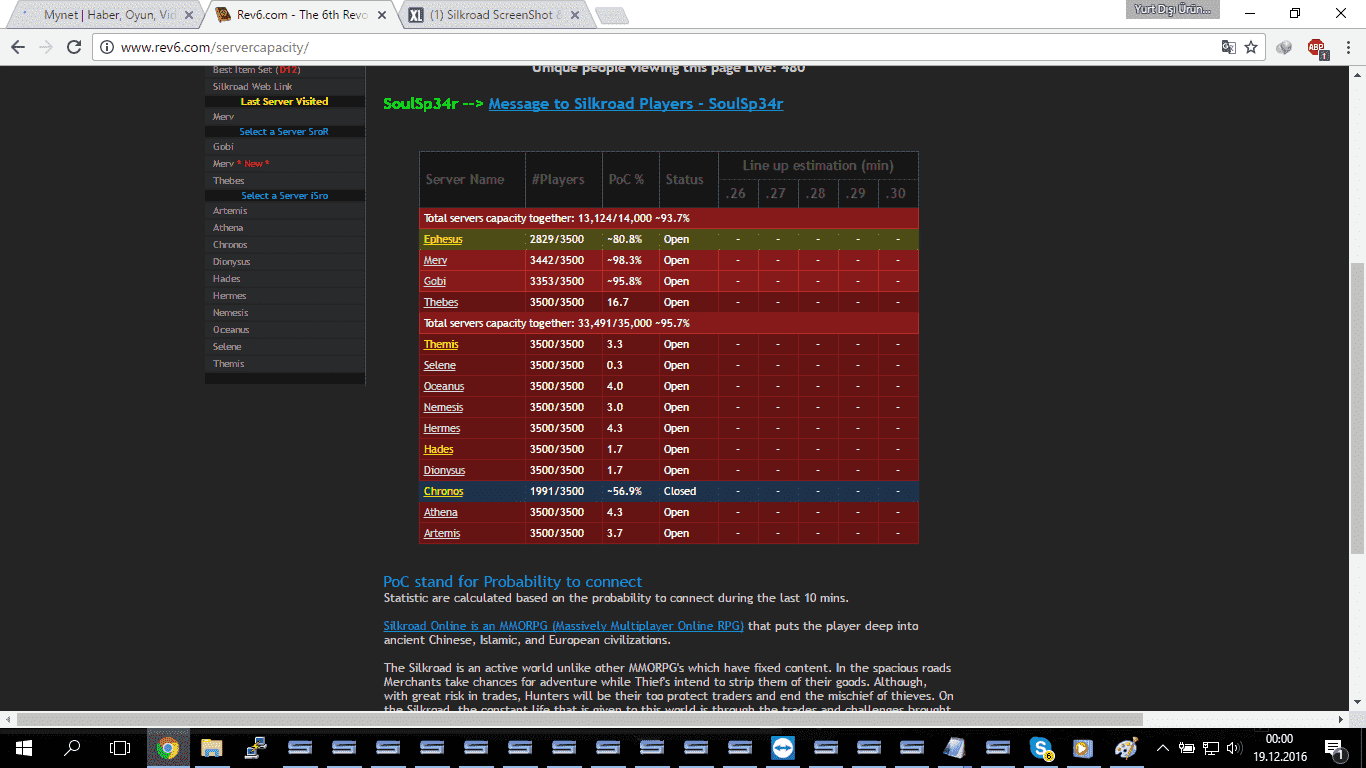Select Silkroad Web Link in the sidebar
This screenshot has width=1366, height=768.
pyautogui.click(x=252, y=87)
